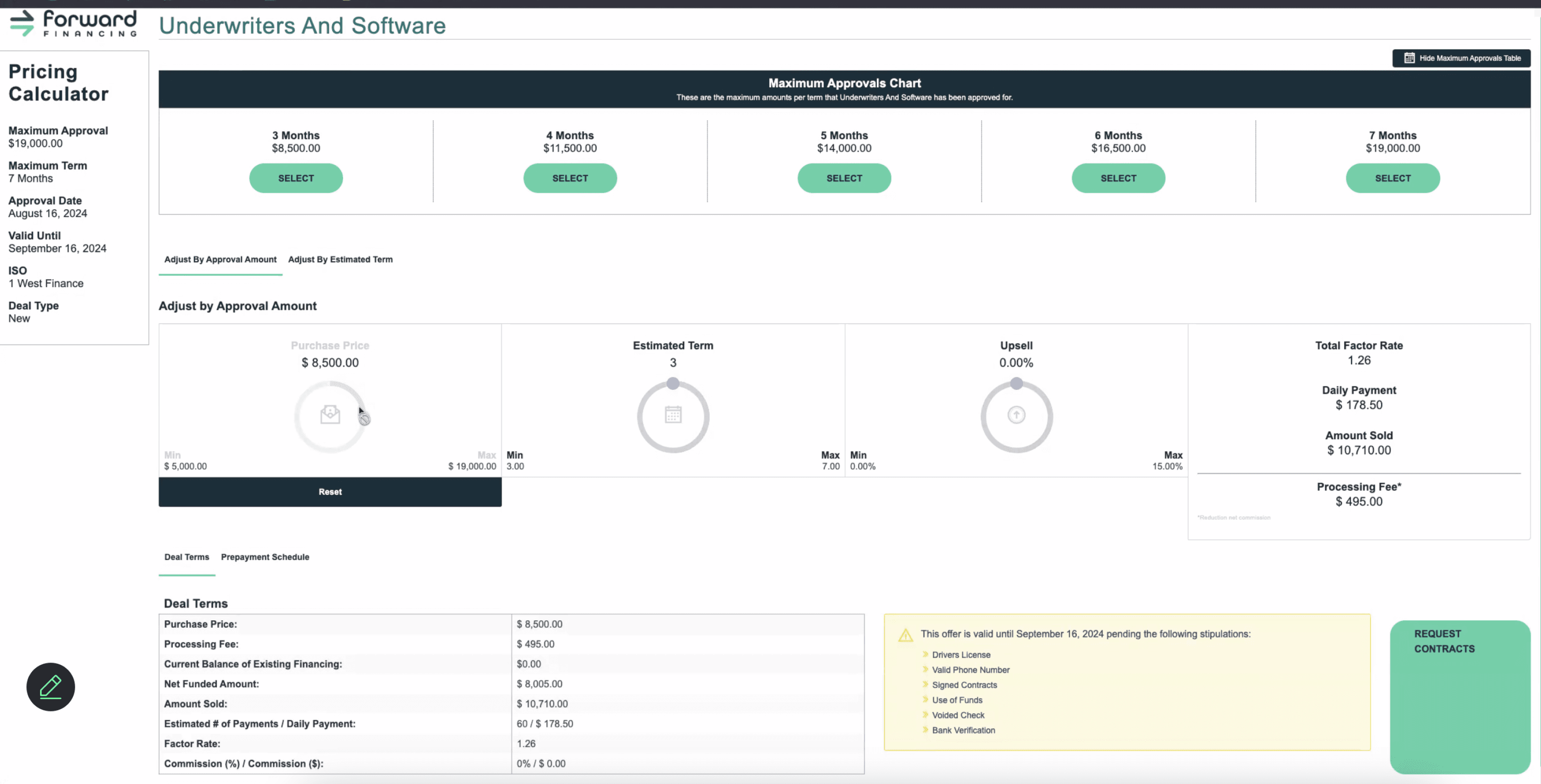The width and height of the screenshot is (1541, 784).
Task: Select the 4 Months $11,500.00 approval
Action: [570, 178]
